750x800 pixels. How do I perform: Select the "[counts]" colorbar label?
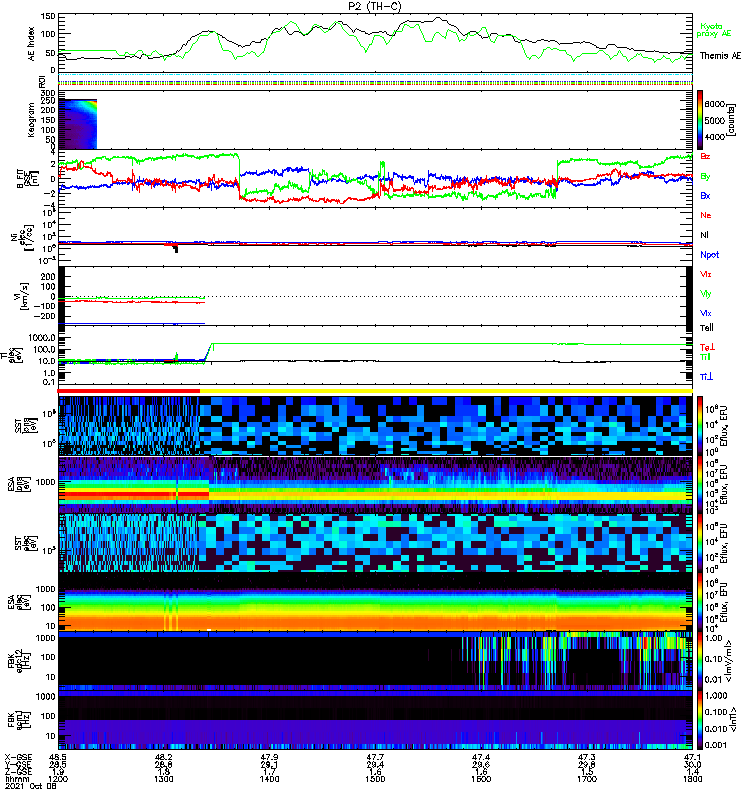point(732,120)
